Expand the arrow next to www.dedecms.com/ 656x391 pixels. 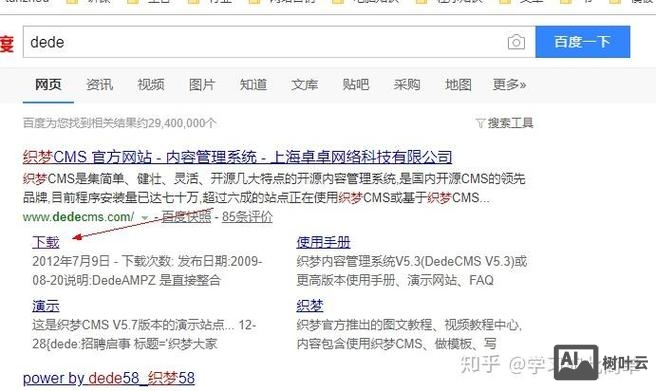(x=145, y=217)
